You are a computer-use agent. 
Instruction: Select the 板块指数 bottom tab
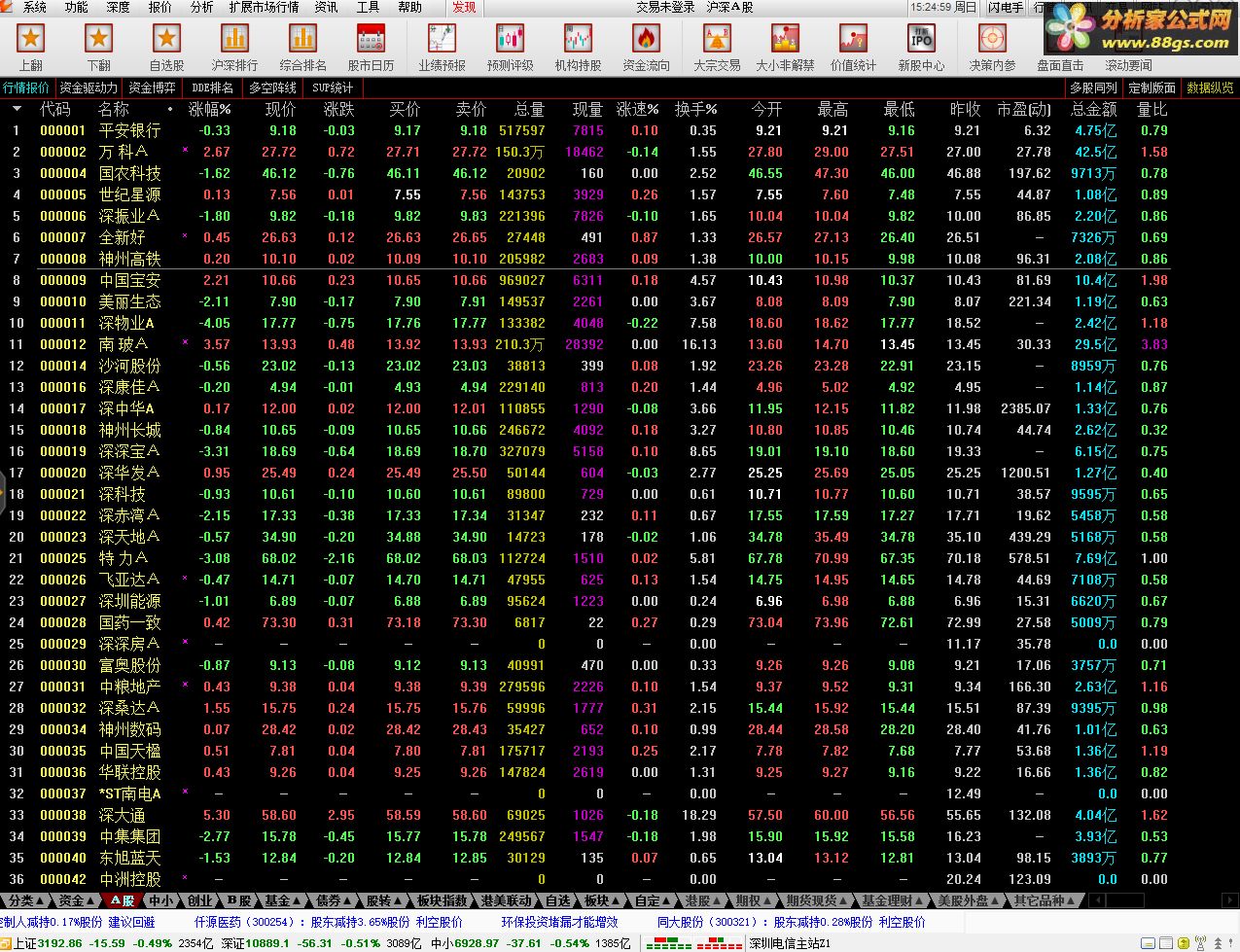[443, 900]
